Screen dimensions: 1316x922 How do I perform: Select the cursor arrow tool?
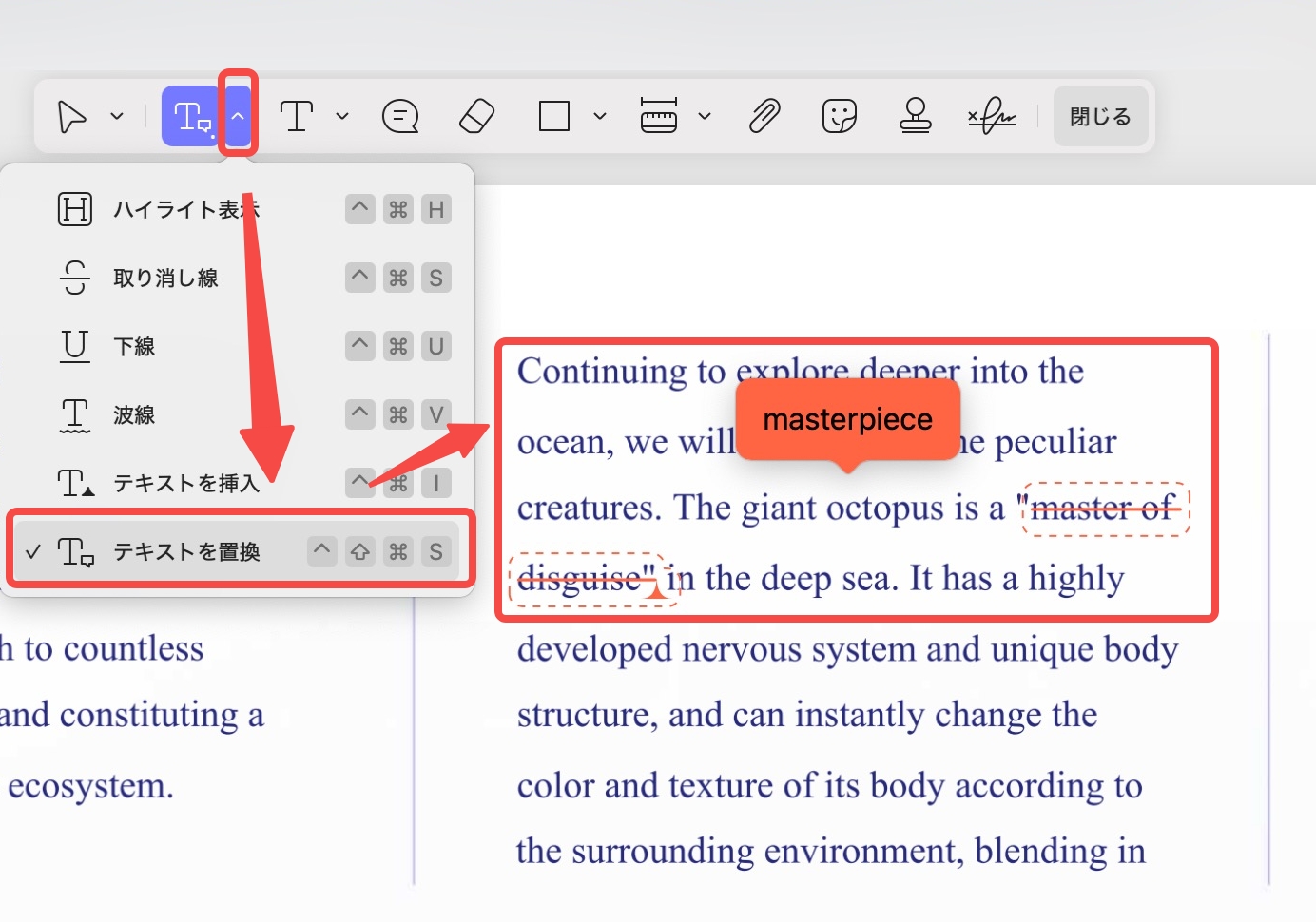click(72, 116)
